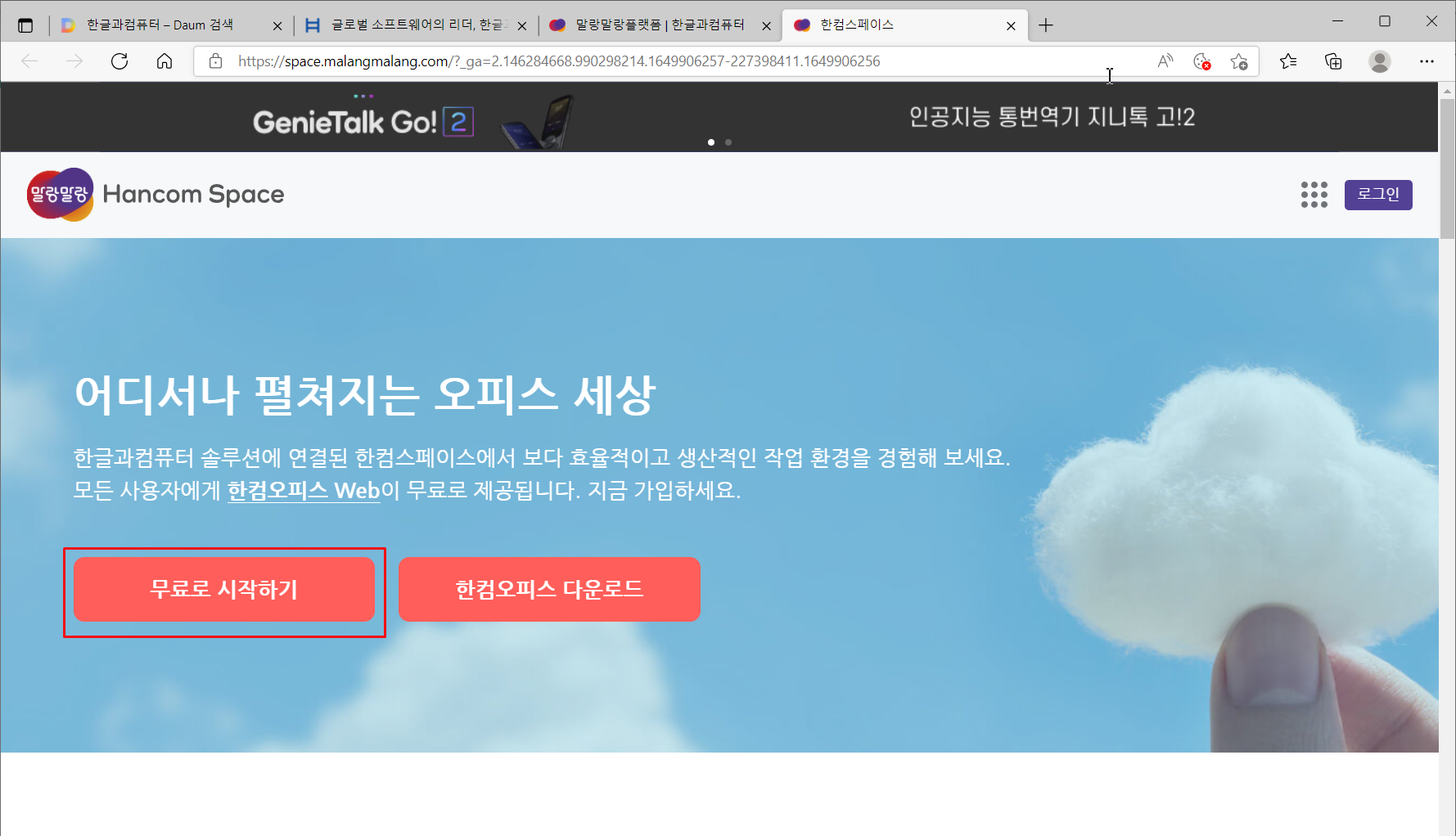Close the 글로벌 소프트웨어의 리더 tab

[522, 26]
